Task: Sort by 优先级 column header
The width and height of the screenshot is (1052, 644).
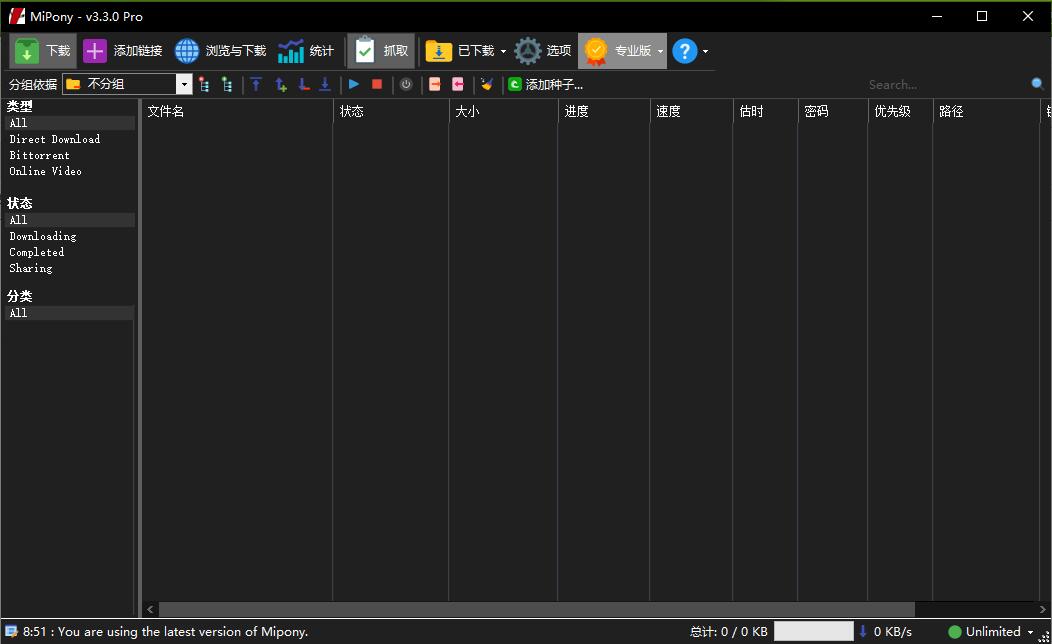Action: tap(900, 111)
